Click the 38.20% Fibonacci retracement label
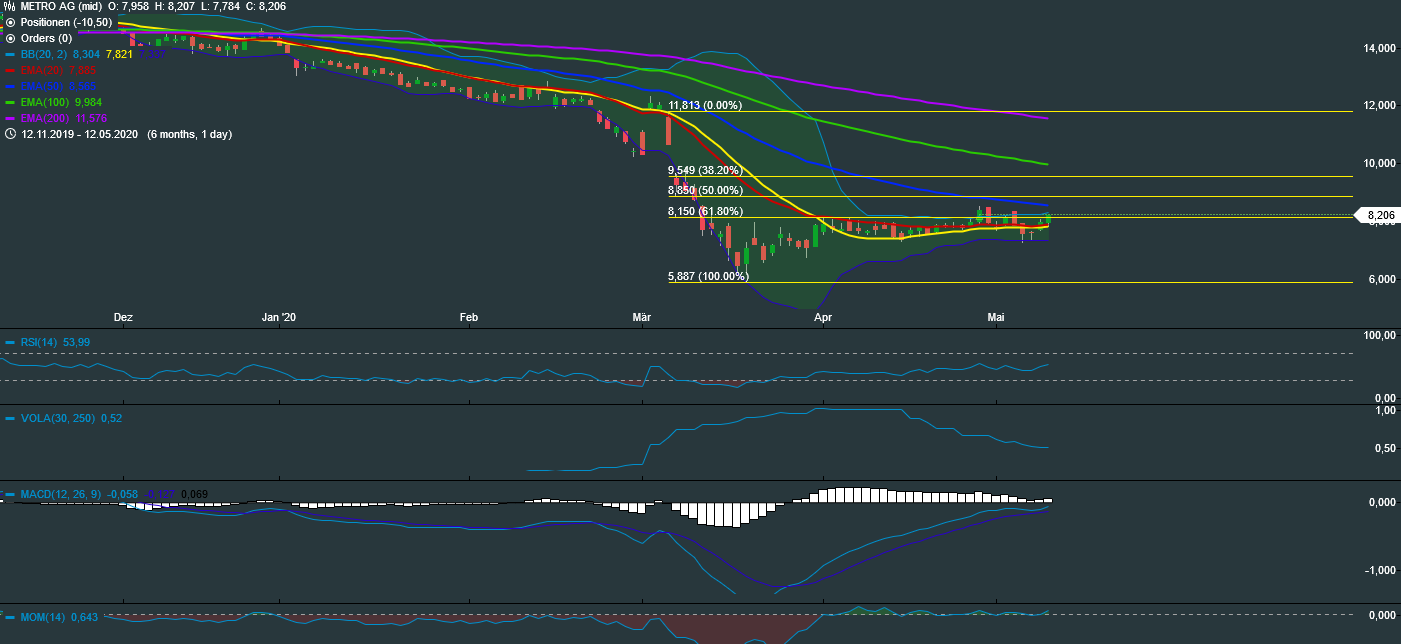The width and height of the screenshot is (1401, 644). click(x=706, y=170)
